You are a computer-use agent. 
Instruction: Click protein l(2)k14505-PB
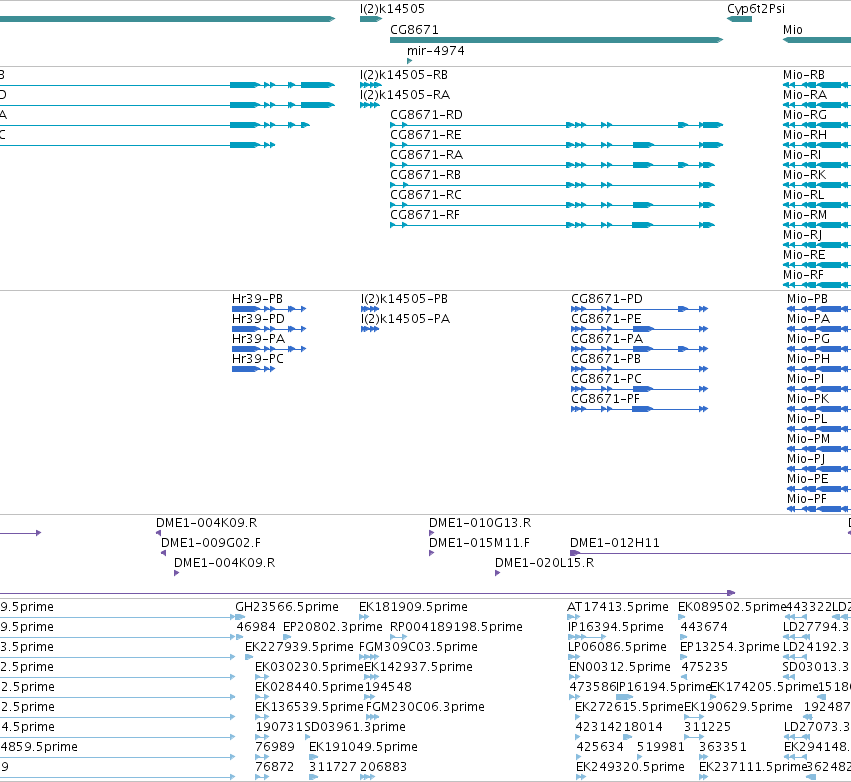(404, 299)
